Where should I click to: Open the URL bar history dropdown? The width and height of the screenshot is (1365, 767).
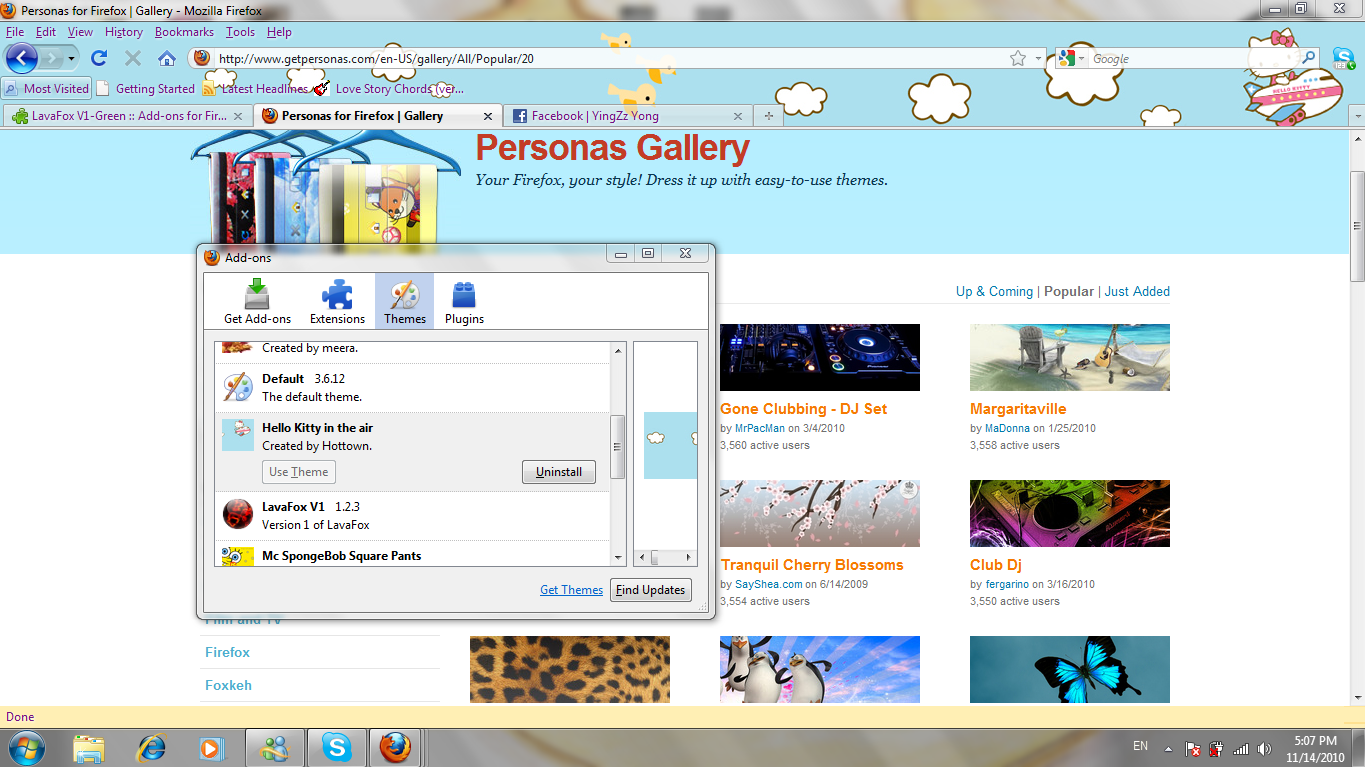[x=1039, y=59]
